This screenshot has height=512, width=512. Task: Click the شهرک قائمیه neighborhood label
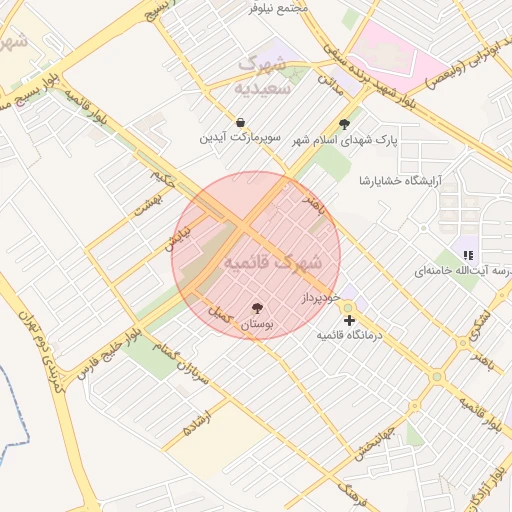point(273,262)
